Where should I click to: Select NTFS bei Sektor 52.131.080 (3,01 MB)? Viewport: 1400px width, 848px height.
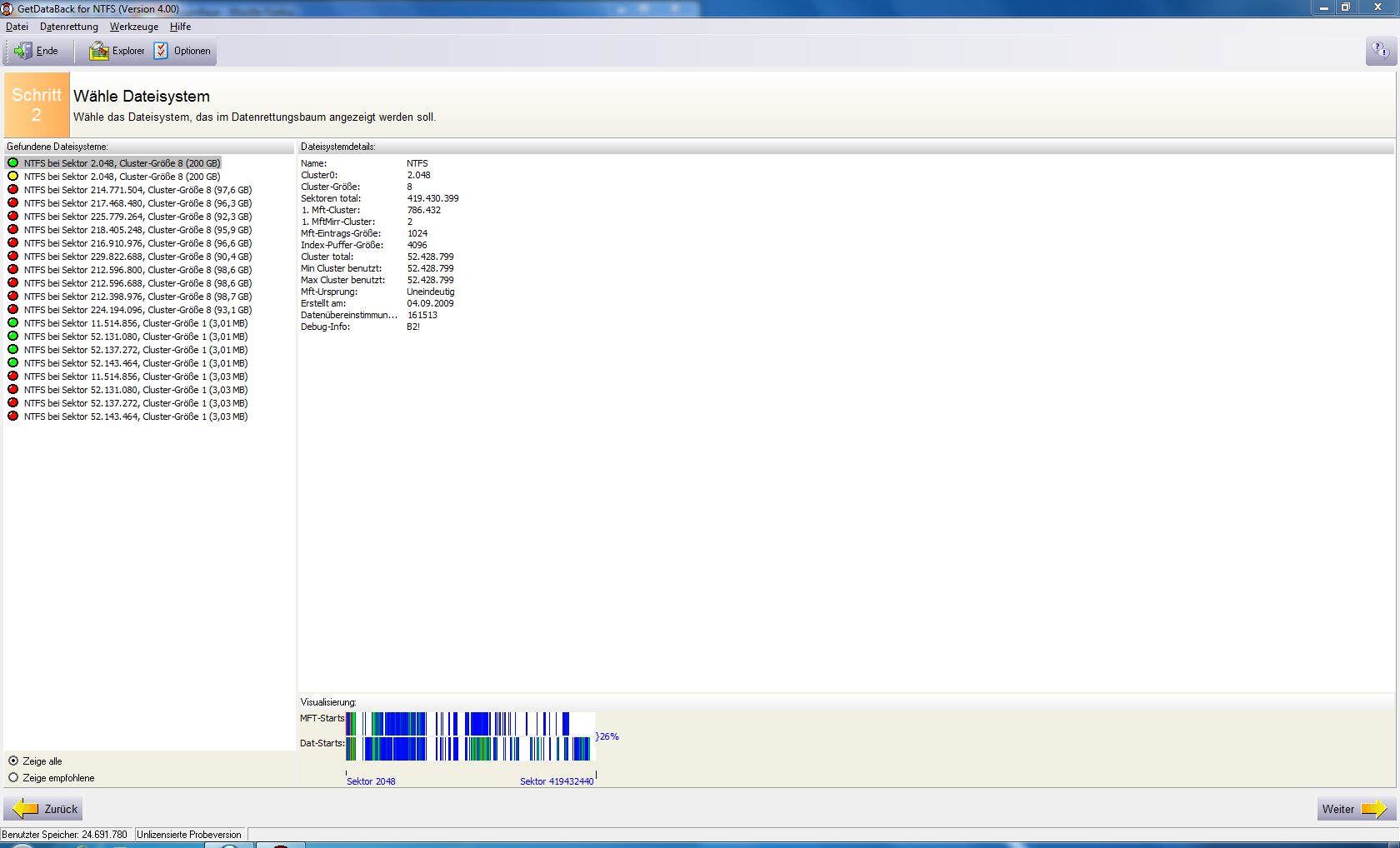136,337
